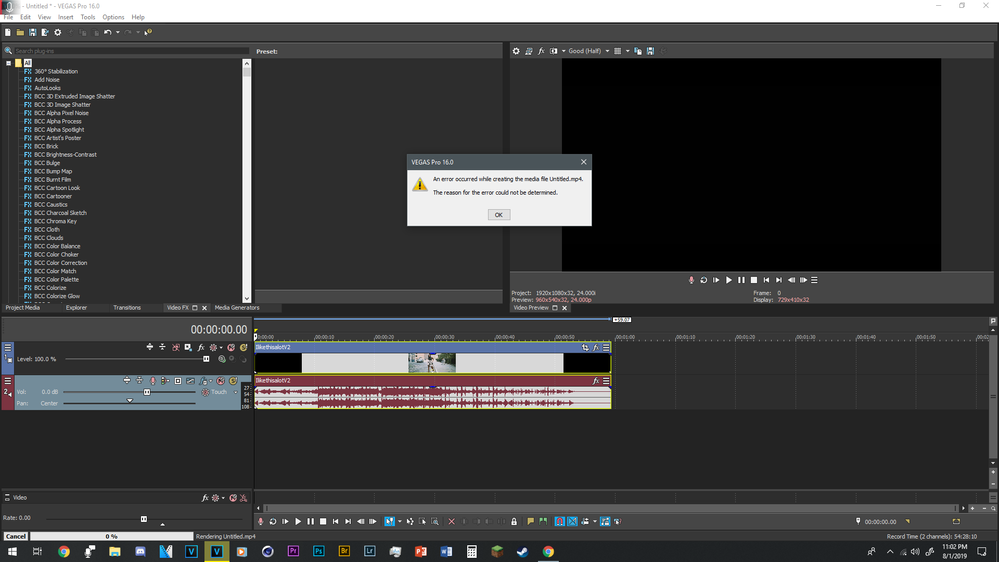Screen dimensions: 999x562
Task: Create a new project from the toolbar
Action: tap(8, 32)
